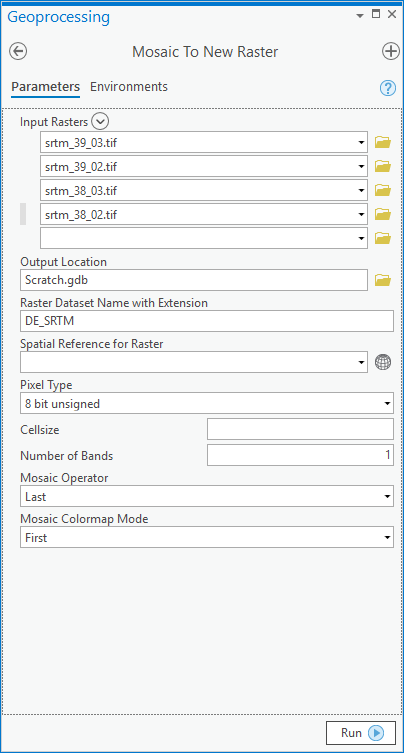Switch to the Environments tab
This screenshot has width=404, height=753.
point(129,86)
